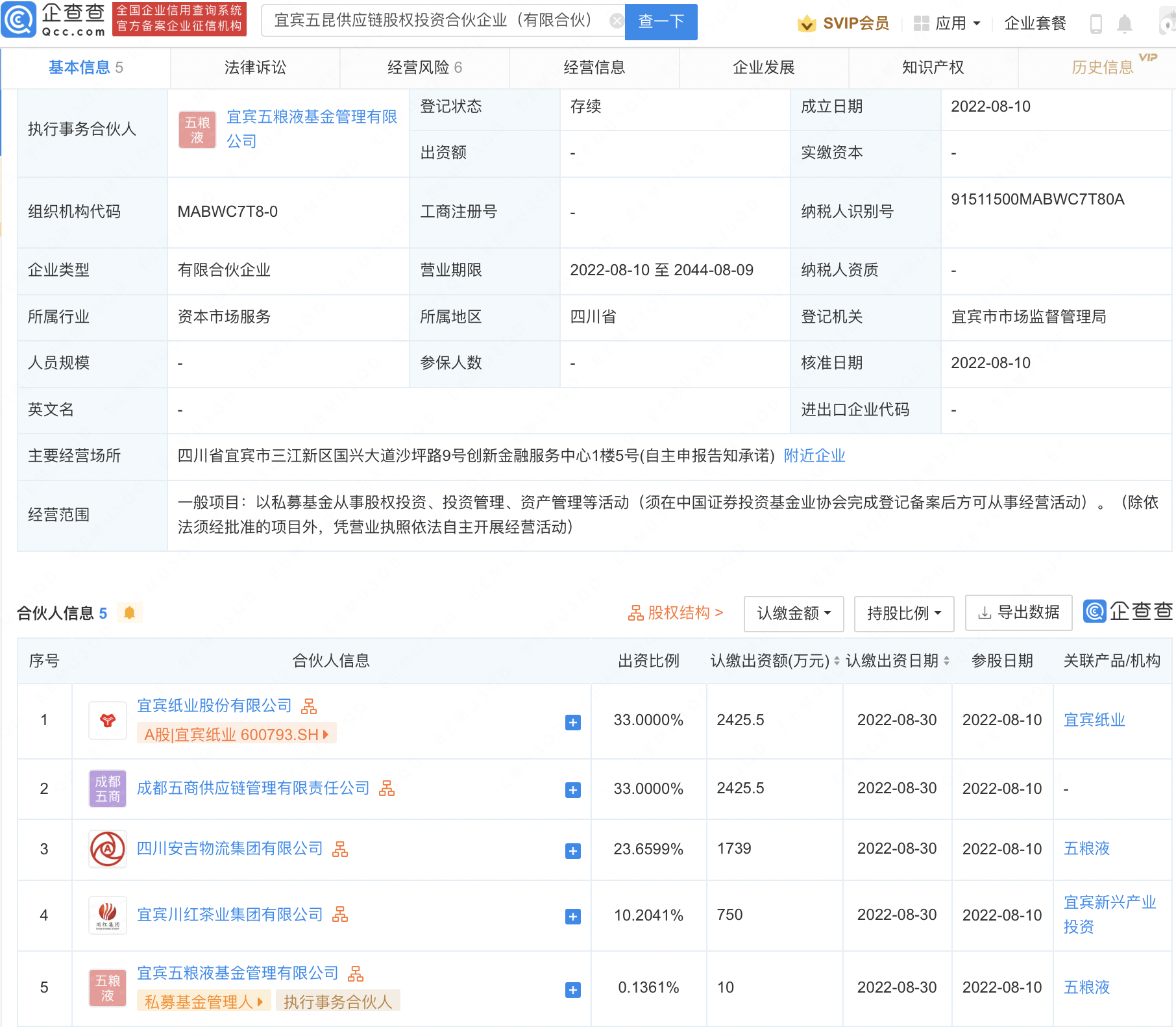Open 附近企业 link
The width and height of the screenshot is (1176, 1027).
pos(815,456)
